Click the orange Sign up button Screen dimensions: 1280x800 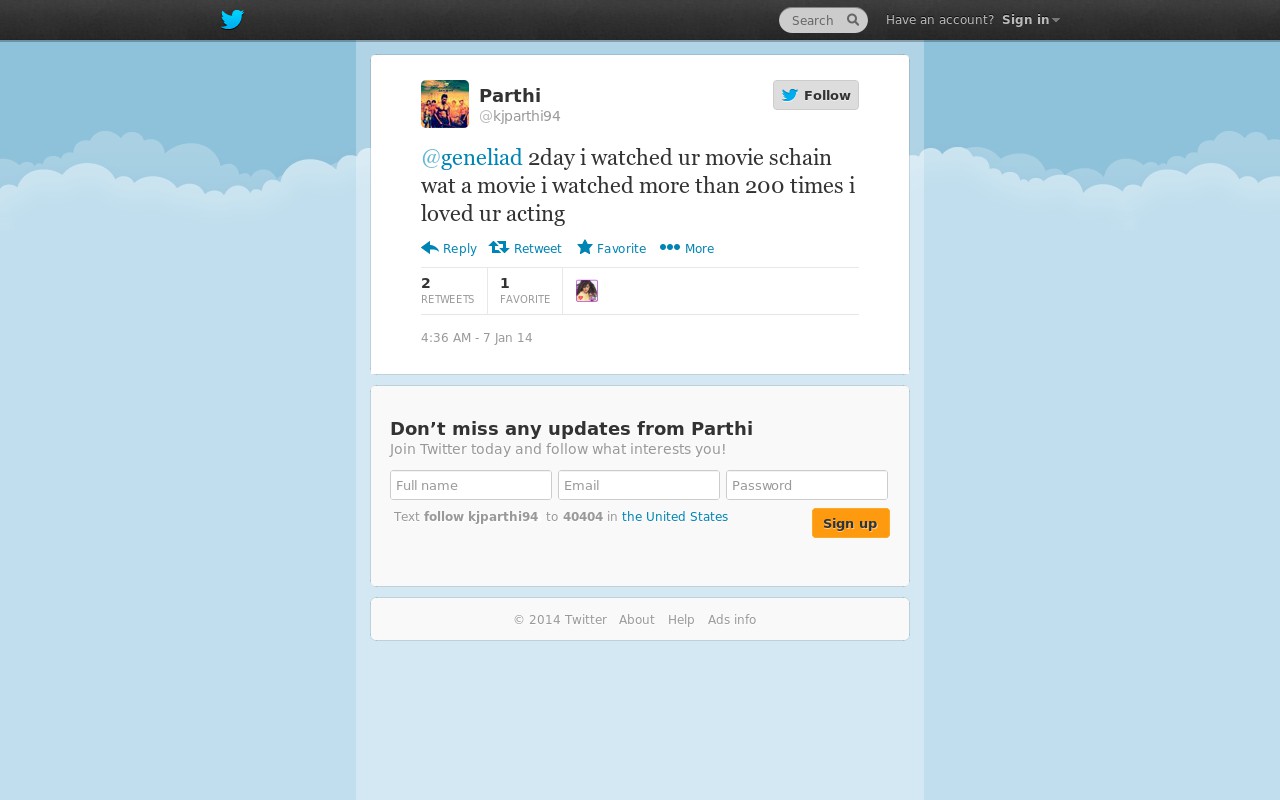[x=851, y=523]
